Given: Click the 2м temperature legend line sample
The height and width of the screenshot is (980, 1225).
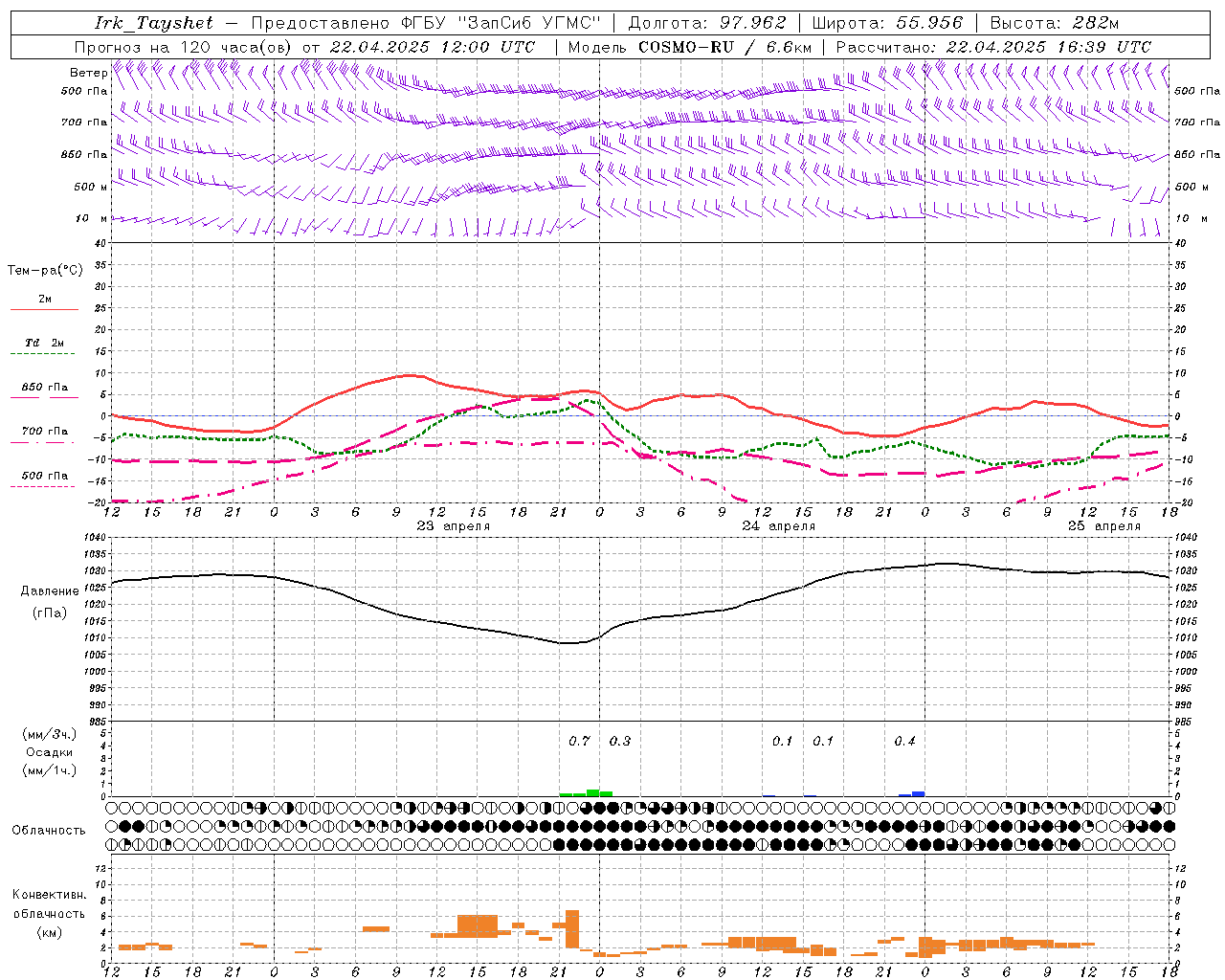Looking at the screenshot, I should click(44, 309).
